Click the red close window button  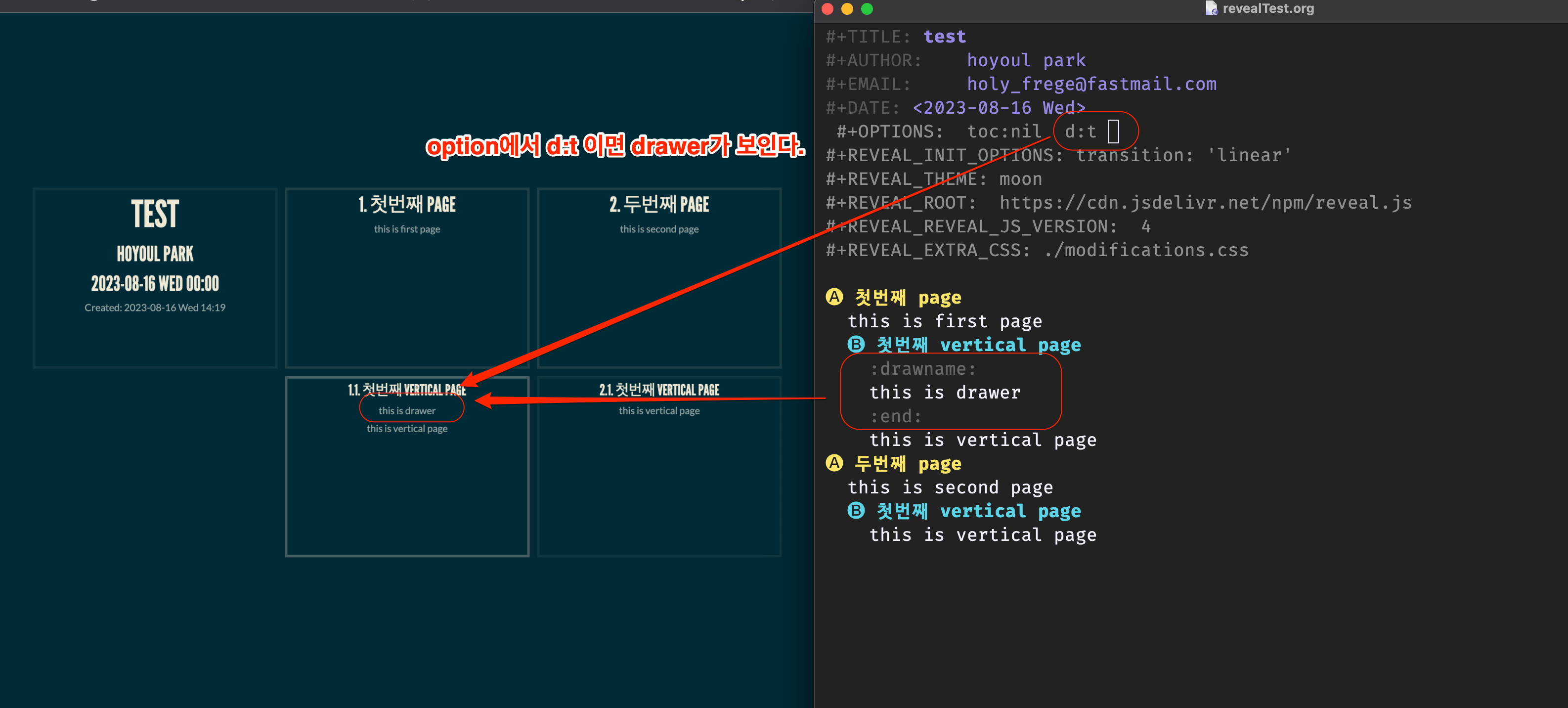pyautogui.click(x=827, y=9)
